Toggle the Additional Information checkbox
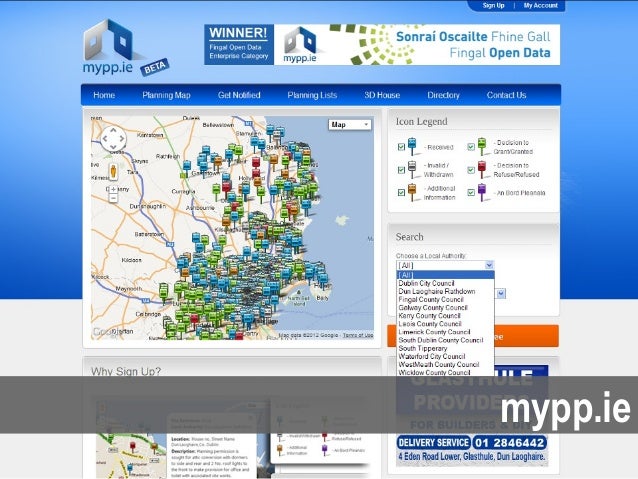Image resolution: width=638 pixels, height=479 pixels. [x=401, y=192]
